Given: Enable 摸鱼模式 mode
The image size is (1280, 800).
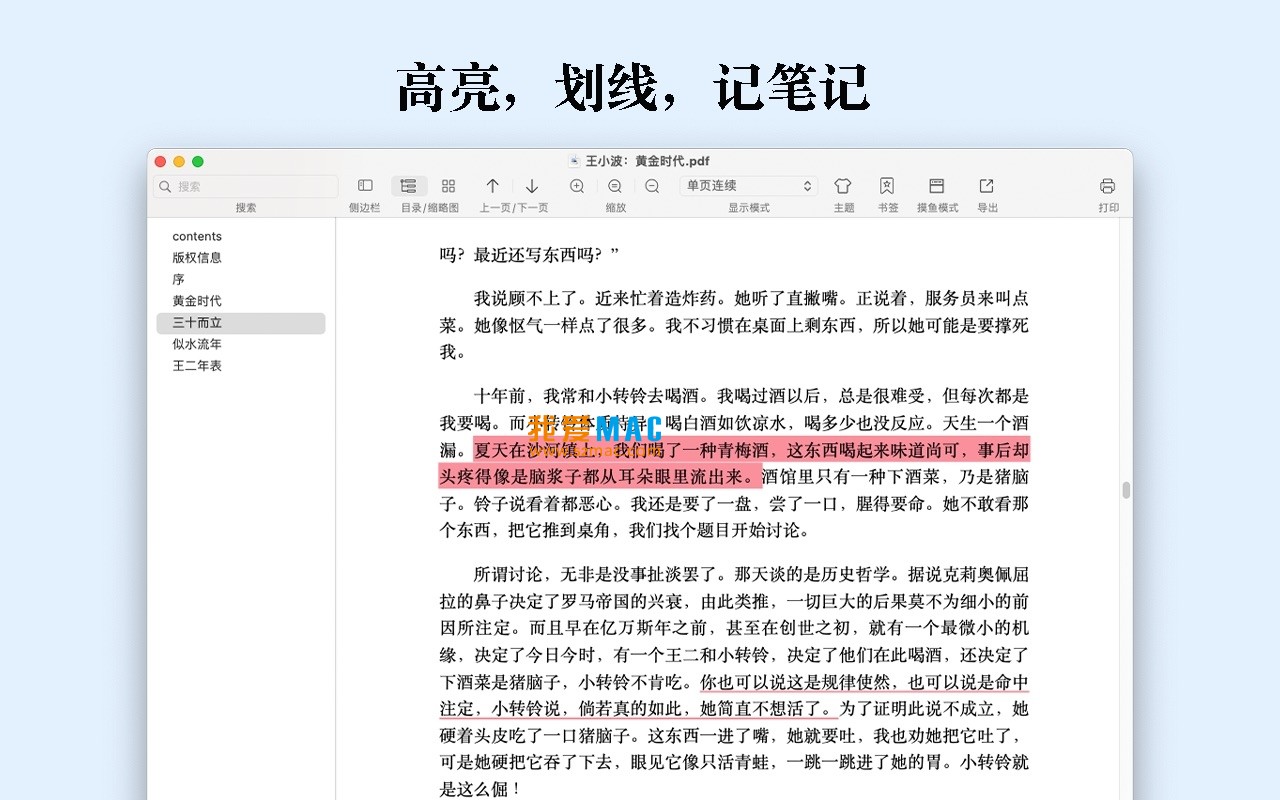Looking at the screenshot, I should pyautogui.click(x=936, y=185).
